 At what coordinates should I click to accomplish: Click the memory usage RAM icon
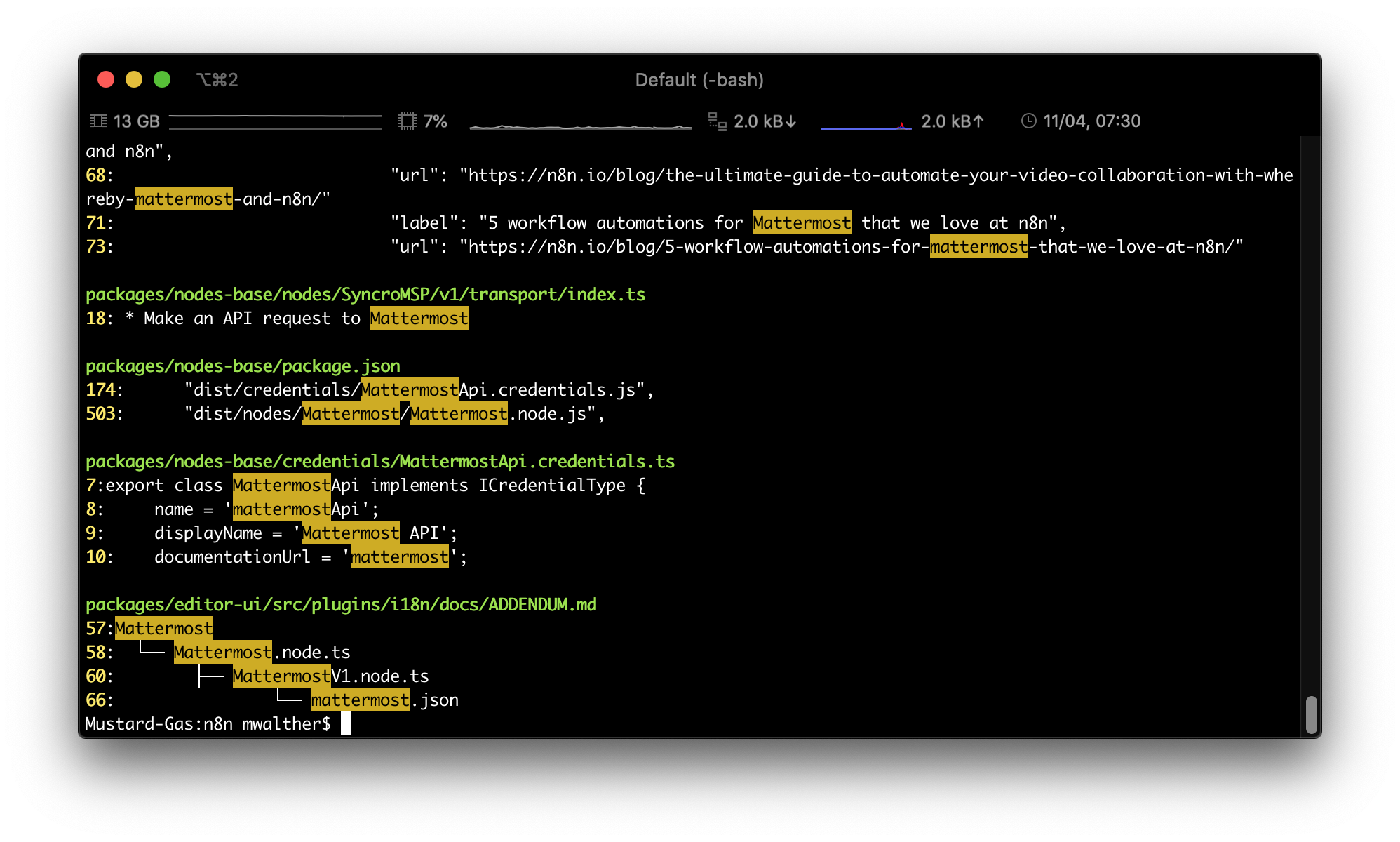point(98,121)
